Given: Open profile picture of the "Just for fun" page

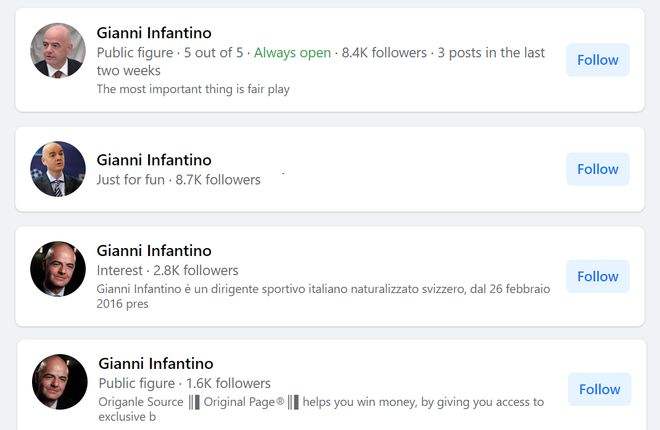Looking at the screenshot, I should coord(58,169).
